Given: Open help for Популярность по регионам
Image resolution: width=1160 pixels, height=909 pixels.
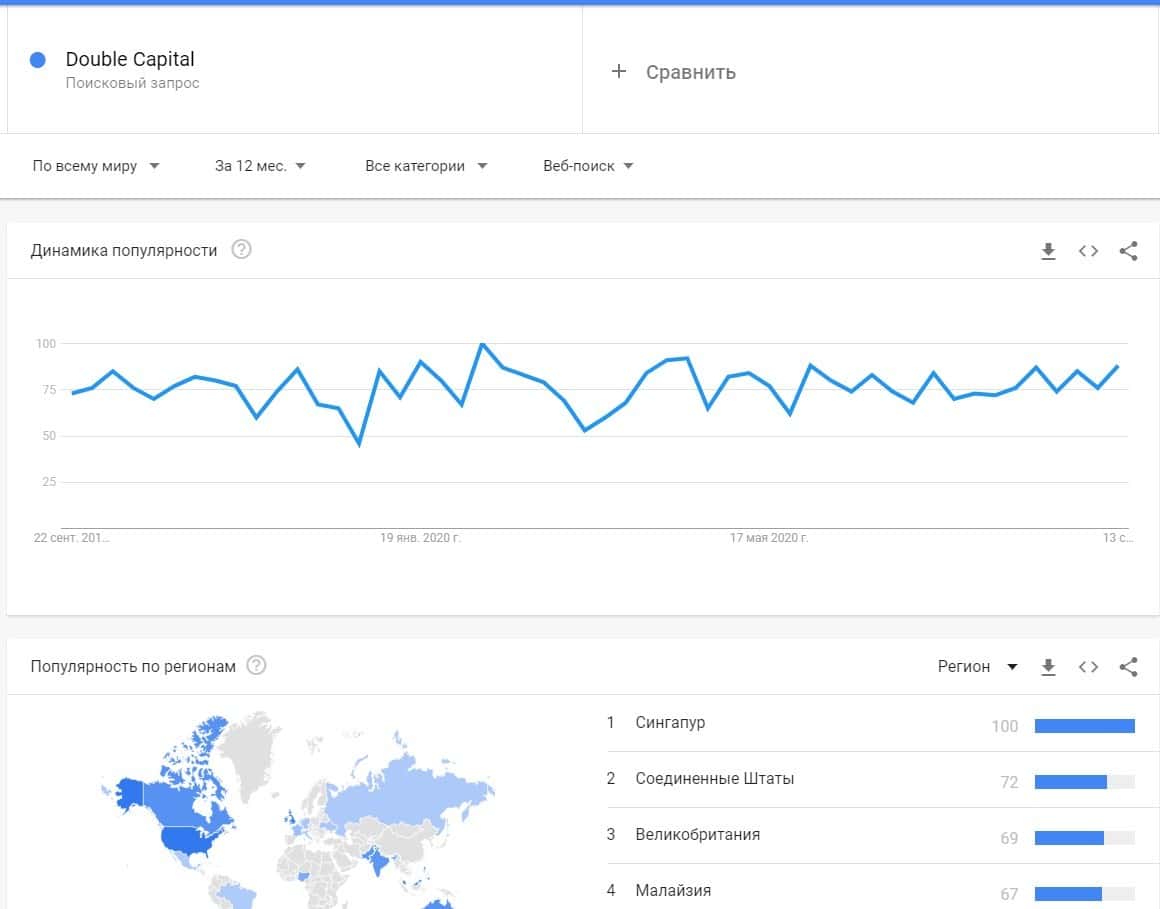Looking at the screenshot, I should coord(256,666).
